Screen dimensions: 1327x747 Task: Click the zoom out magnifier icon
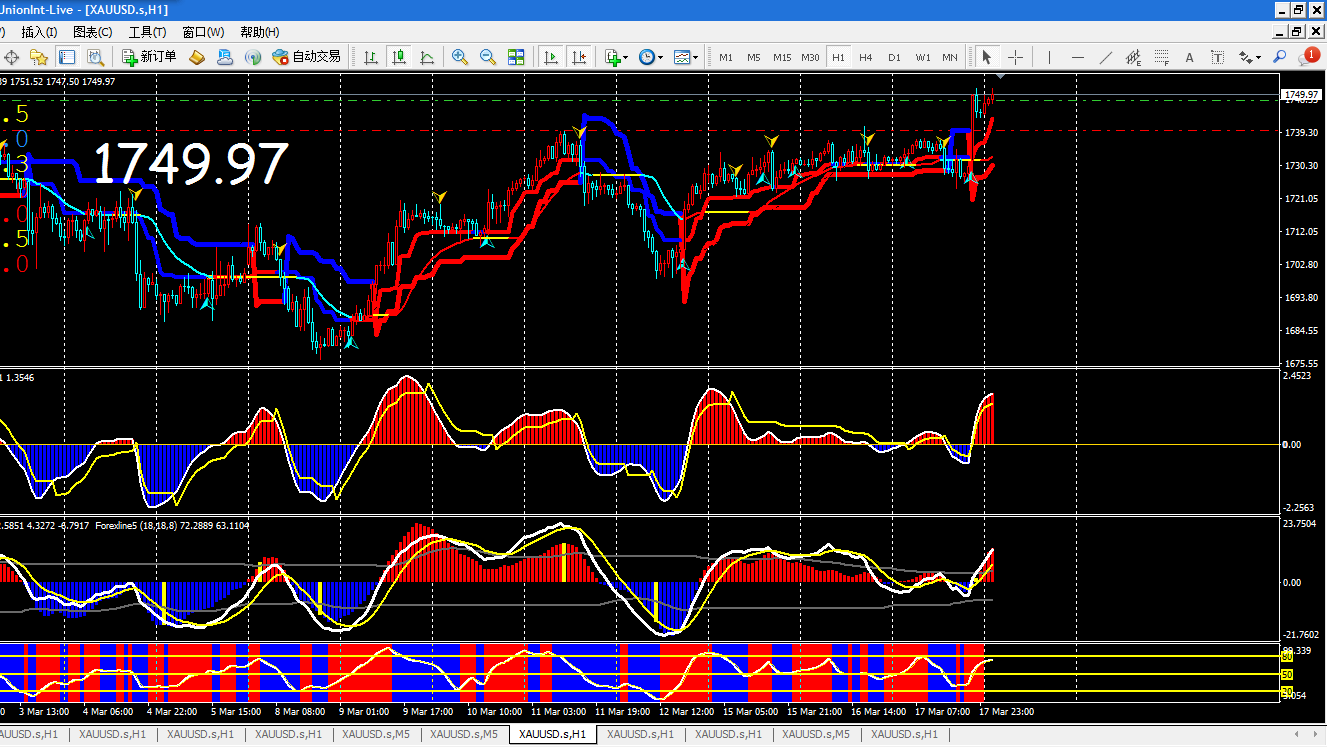488,57
